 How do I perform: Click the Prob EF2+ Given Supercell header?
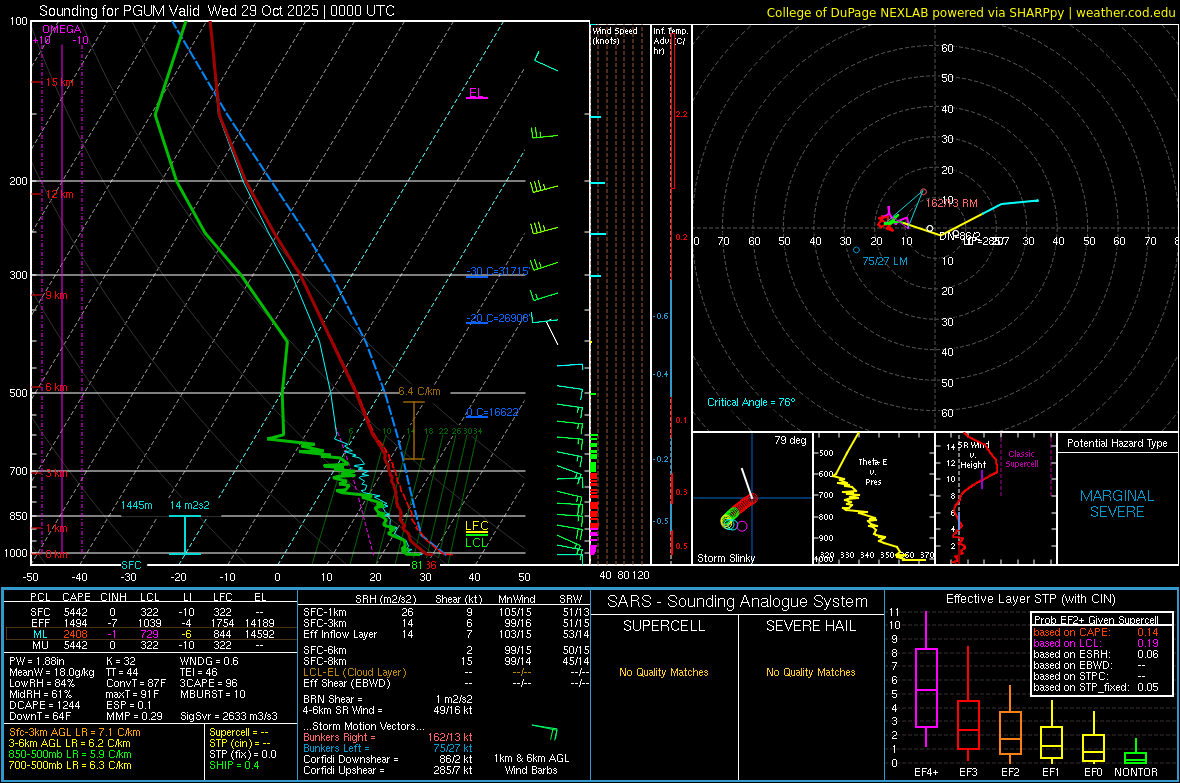pyautogui.click(x=1096, y=620)
